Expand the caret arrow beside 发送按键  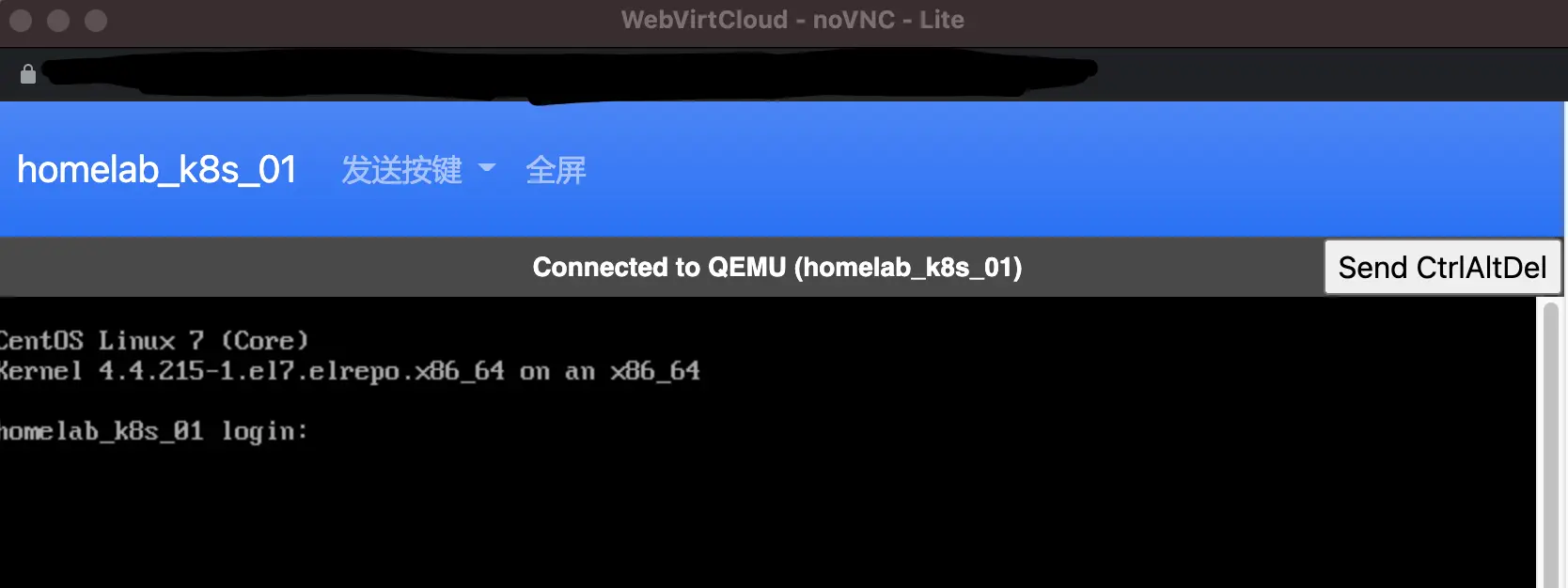coord(487,169)
